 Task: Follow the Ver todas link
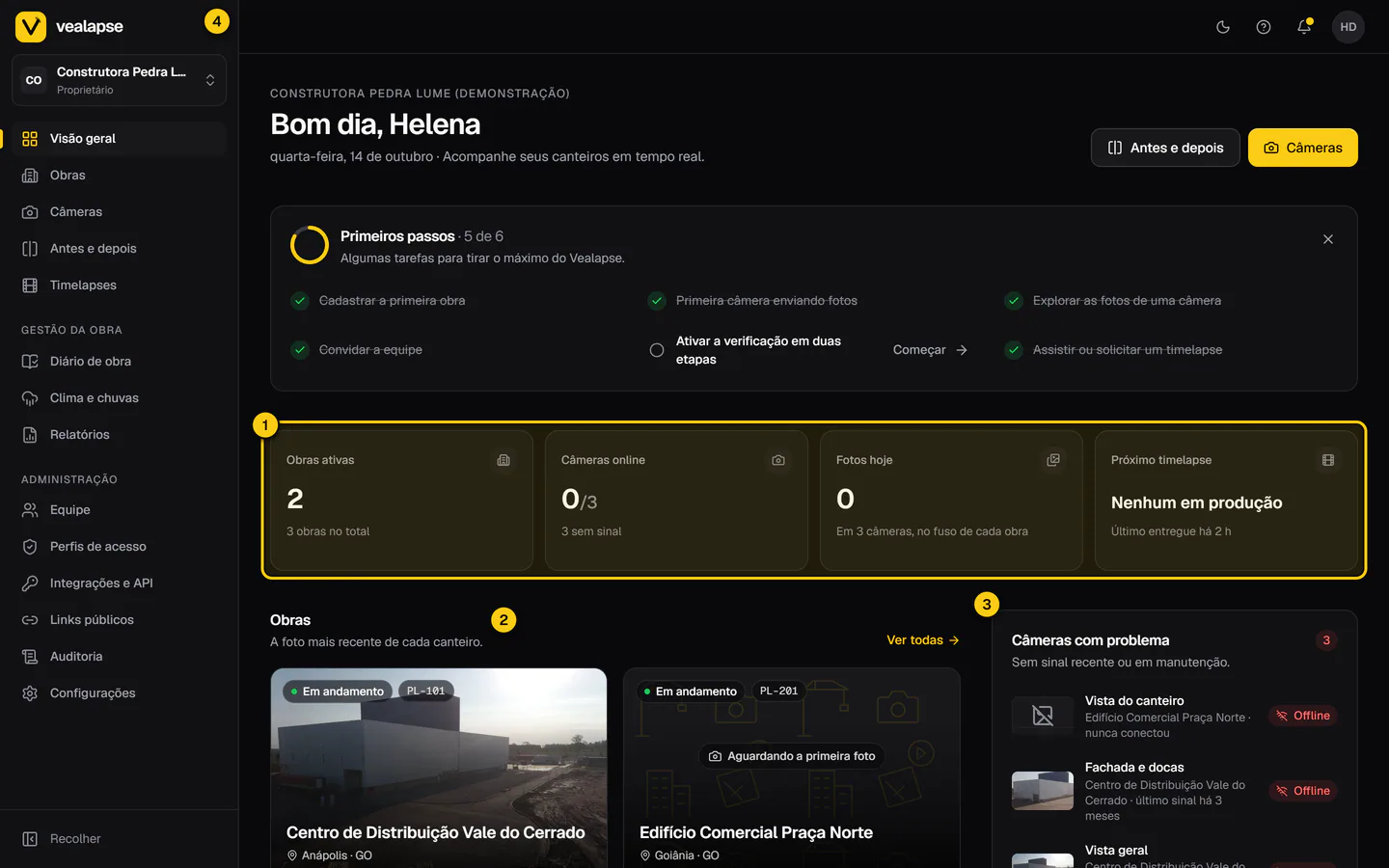tap(923, 640)
